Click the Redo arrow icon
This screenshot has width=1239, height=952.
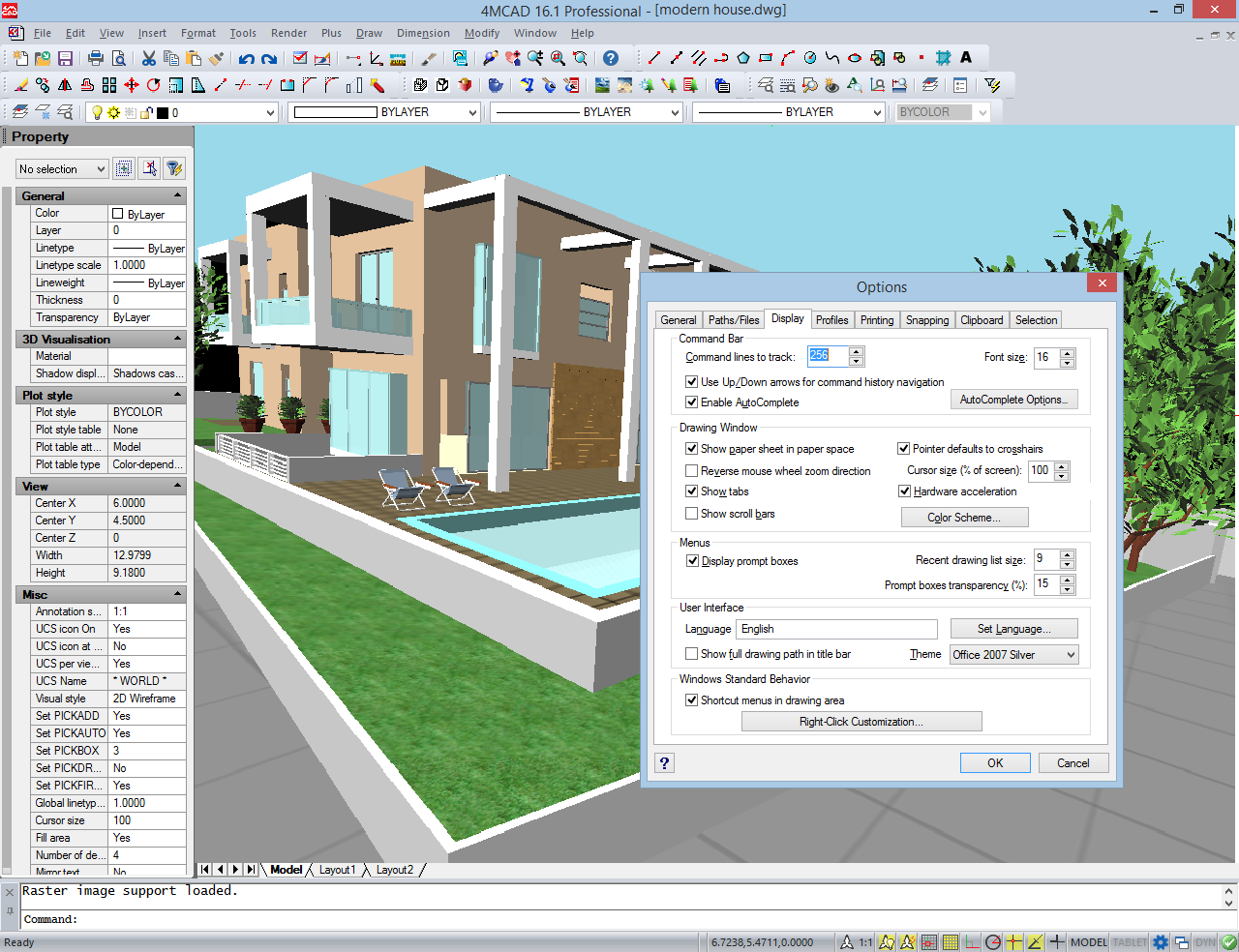[269, 59]
